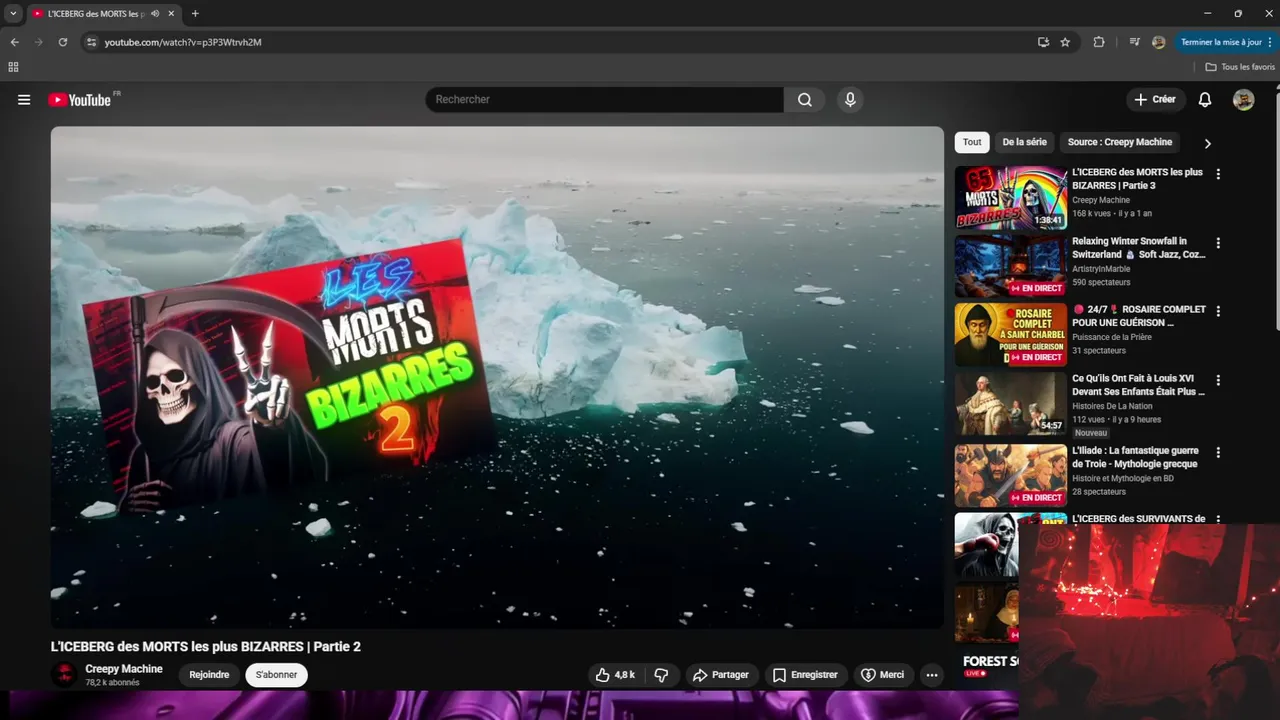Open title Ce Qu'ils Ont Fait à Louis XVI
This screenshot has width=1280, height=720.
1138,385
